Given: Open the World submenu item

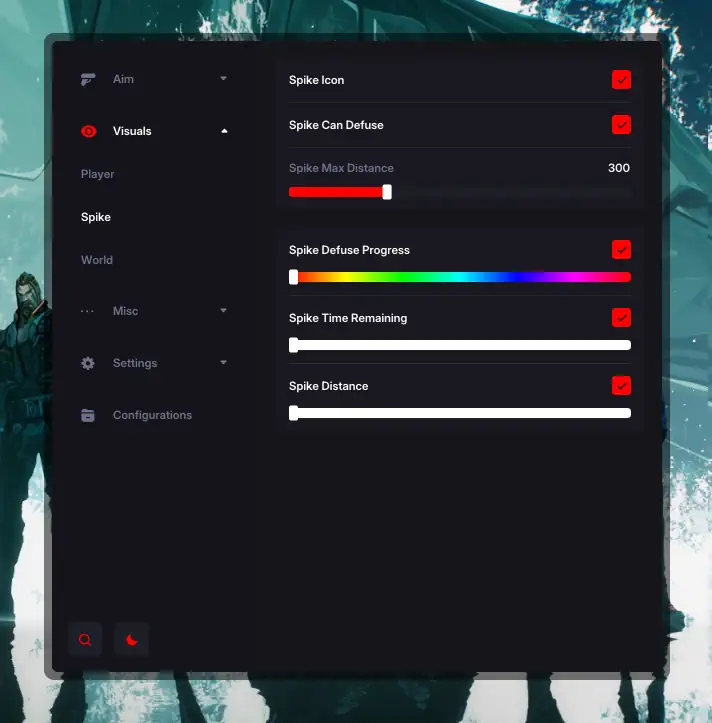Looking at the screenshot, I should point(97,260).
